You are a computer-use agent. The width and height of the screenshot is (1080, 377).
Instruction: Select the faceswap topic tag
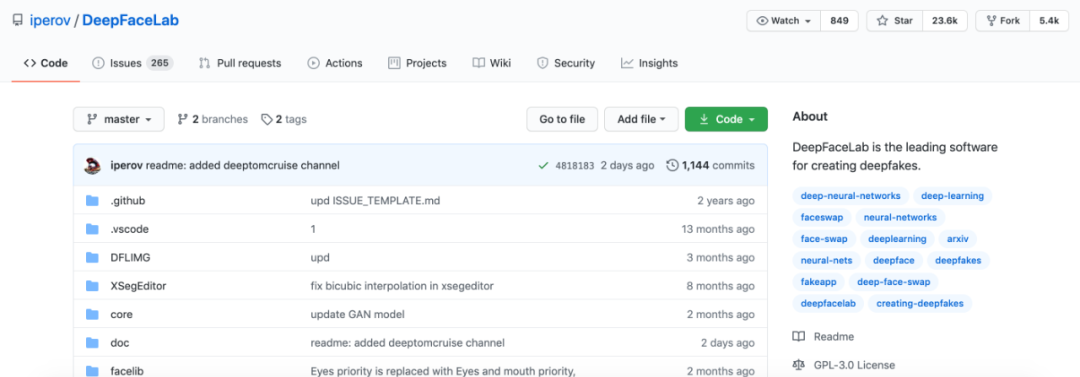pyautogui.click(x=822, y=217)
